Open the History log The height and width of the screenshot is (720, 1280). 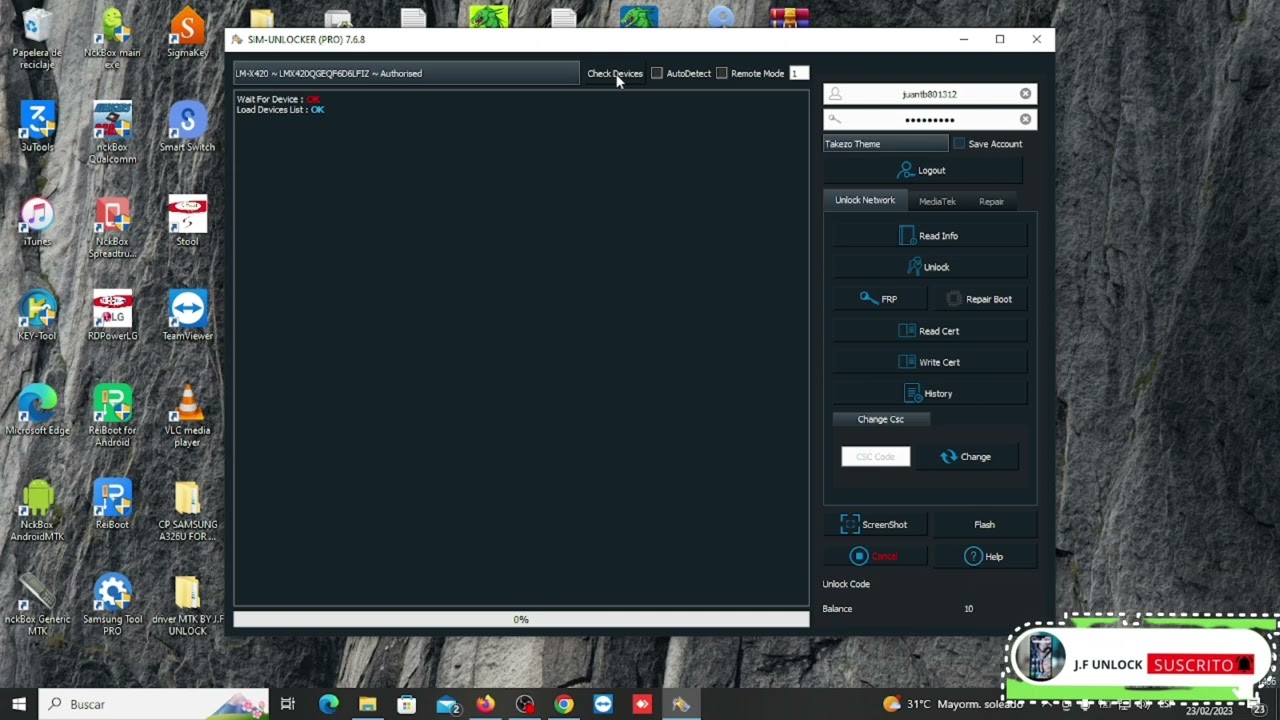[930, 394]
